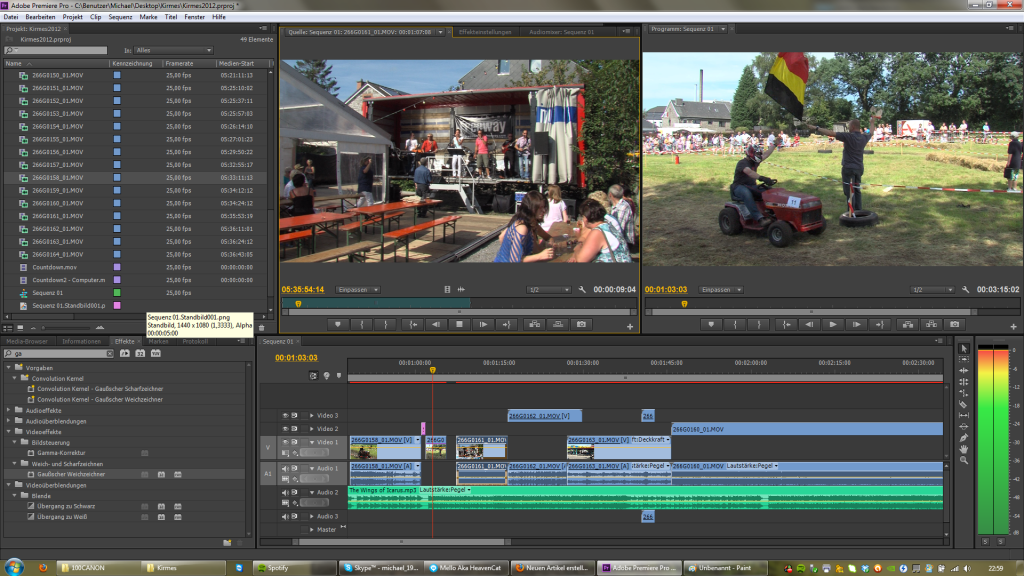Open button editor plus in Program monitor
This screenshot has width=1024, height=576.
[x=1014, y=327]
